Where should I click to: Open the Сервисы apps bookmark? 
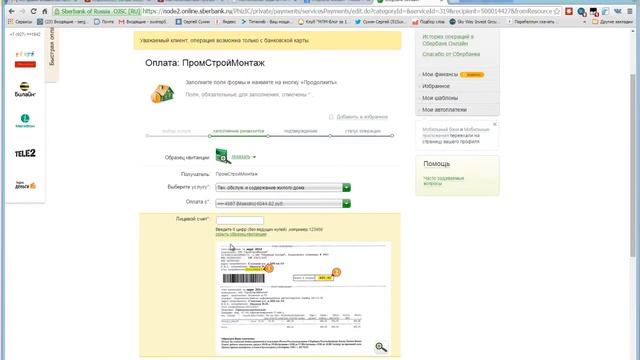[20, 22]
